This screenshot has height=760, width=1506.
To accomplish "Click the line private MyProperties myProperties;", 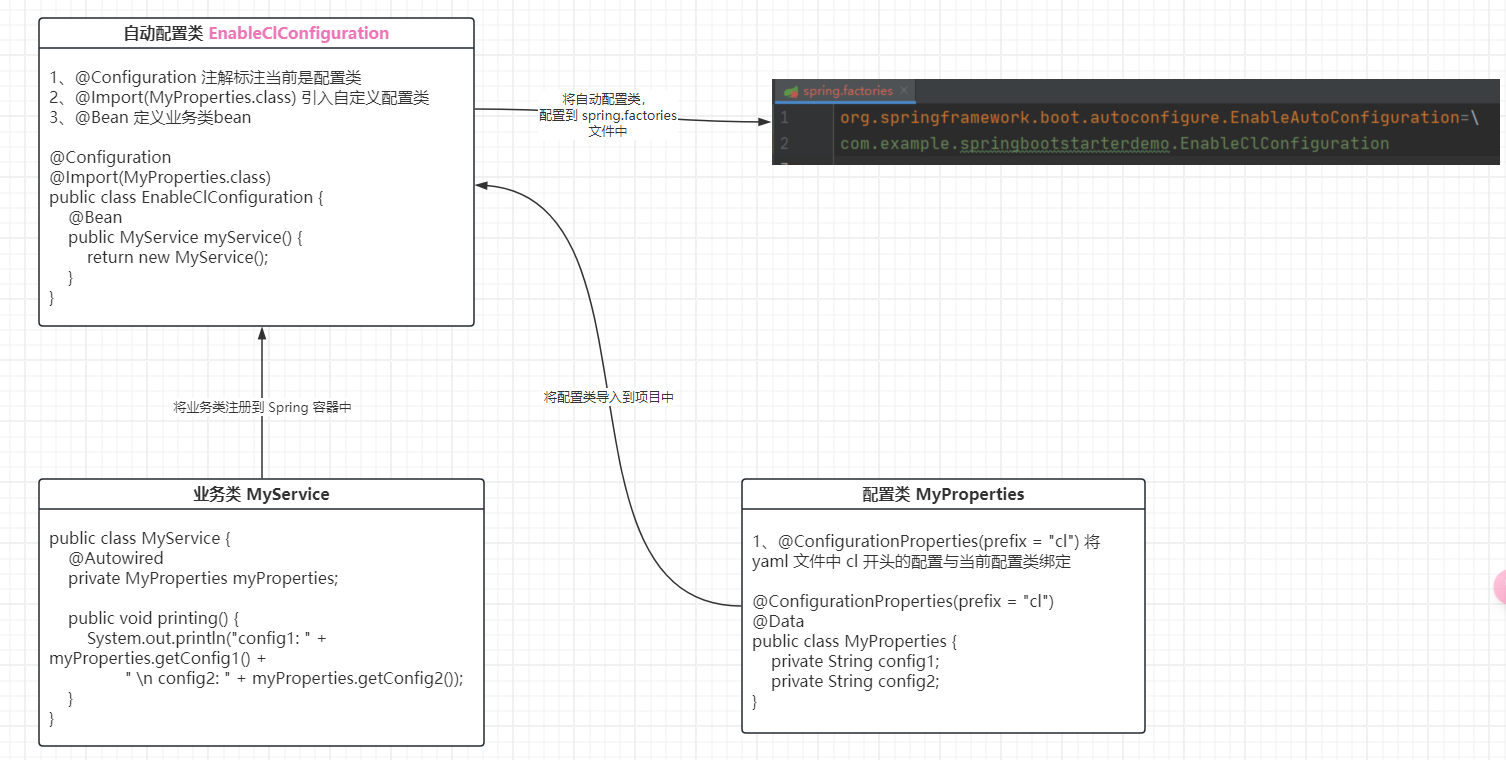I will (203, 578).
